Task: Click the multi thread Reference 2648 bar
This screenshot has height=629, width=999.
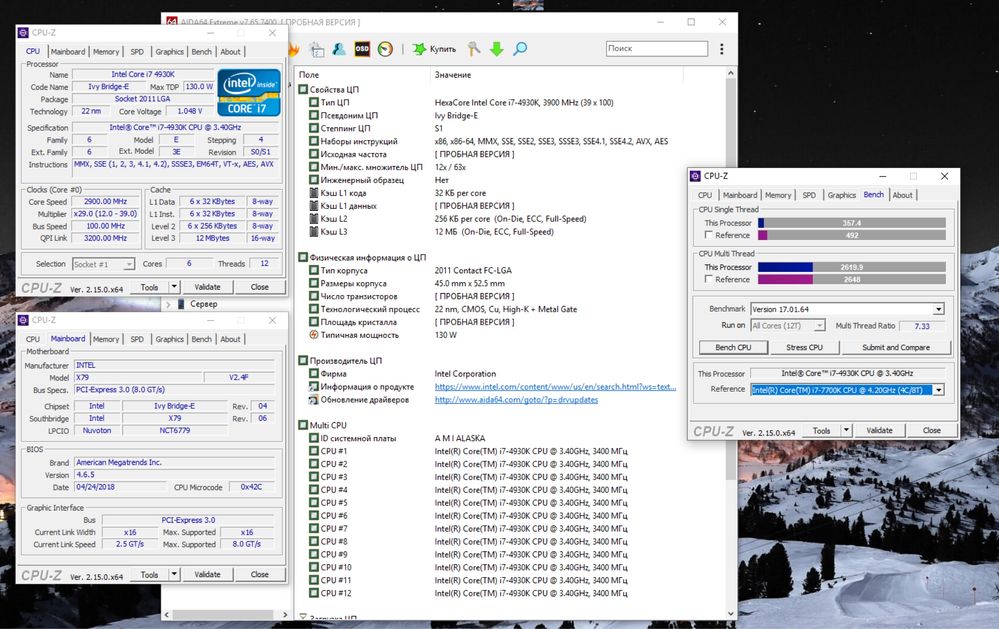Action: 852,279
